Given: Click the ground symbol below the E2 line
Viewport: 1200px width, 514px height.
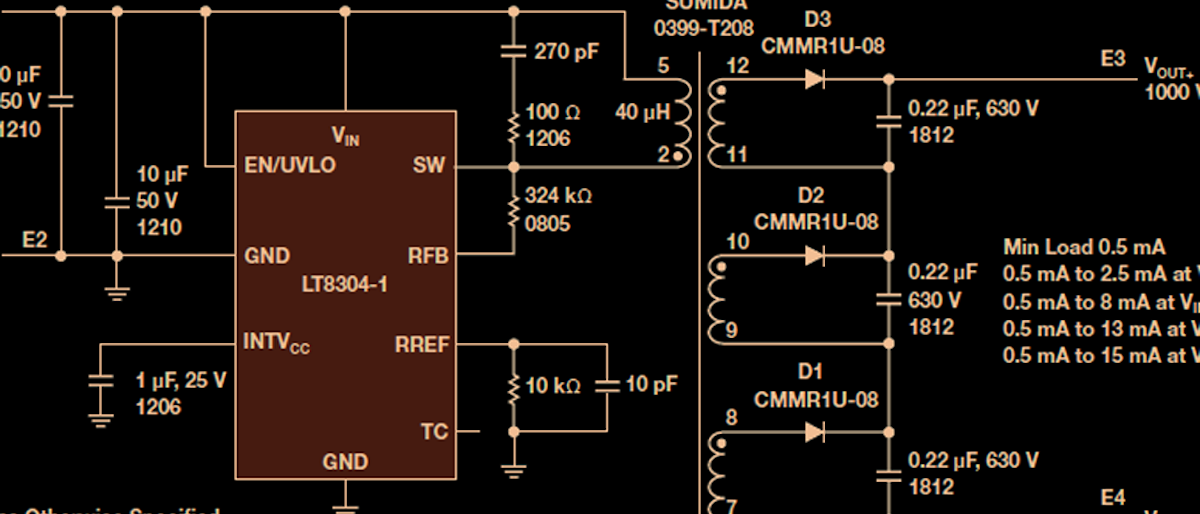Looking at the screenshot, I should tap(117, 291).
